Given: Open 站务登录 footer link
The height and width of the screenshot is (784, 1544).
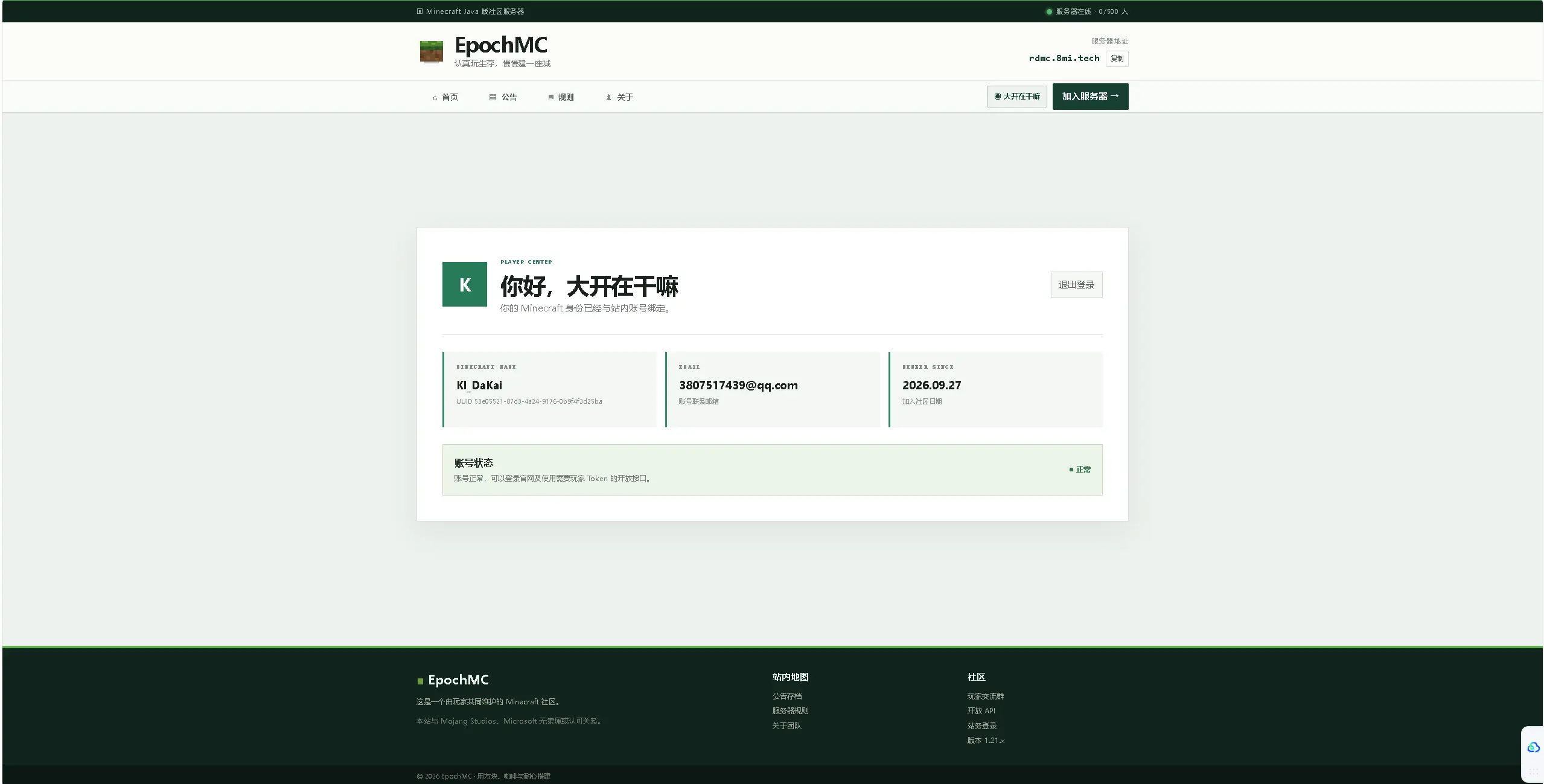Looking at the screenshot, I should click(x=981, y=725).
